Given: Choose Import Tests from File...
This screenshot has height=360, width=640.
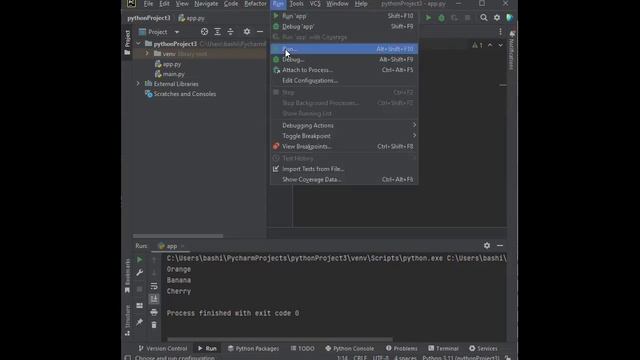Looking at the screenshot, I should click(344, 169).
